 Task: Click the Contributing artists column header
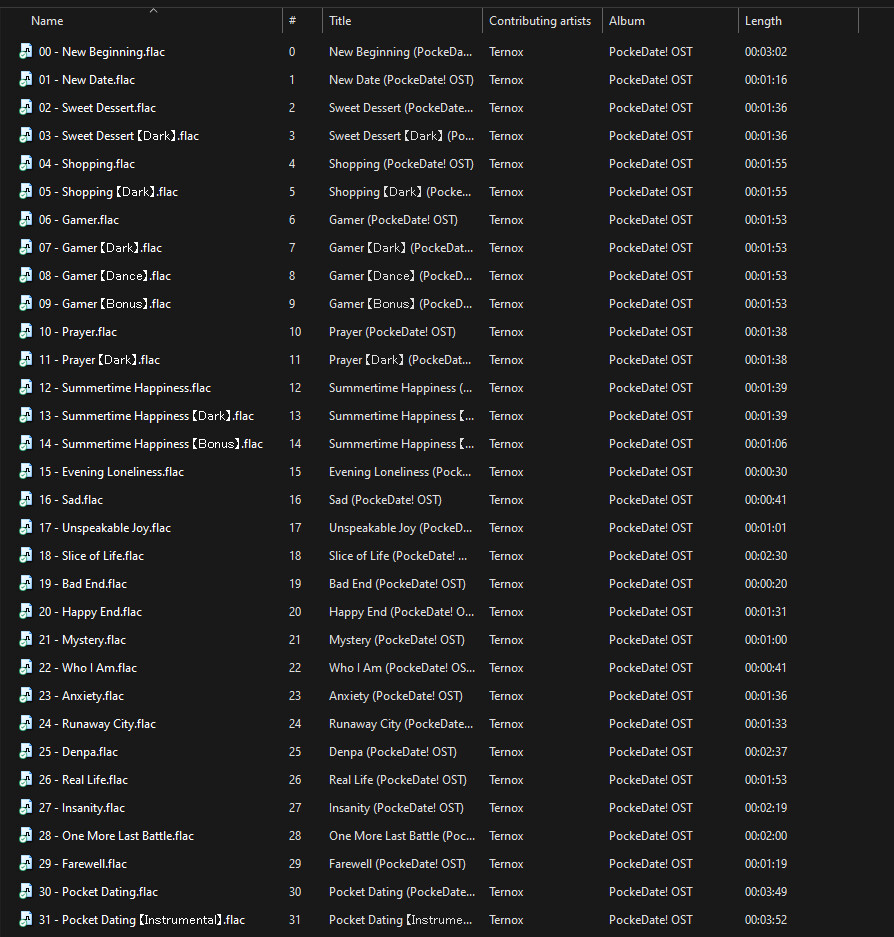pyautogui.click(x=539, y=21)
